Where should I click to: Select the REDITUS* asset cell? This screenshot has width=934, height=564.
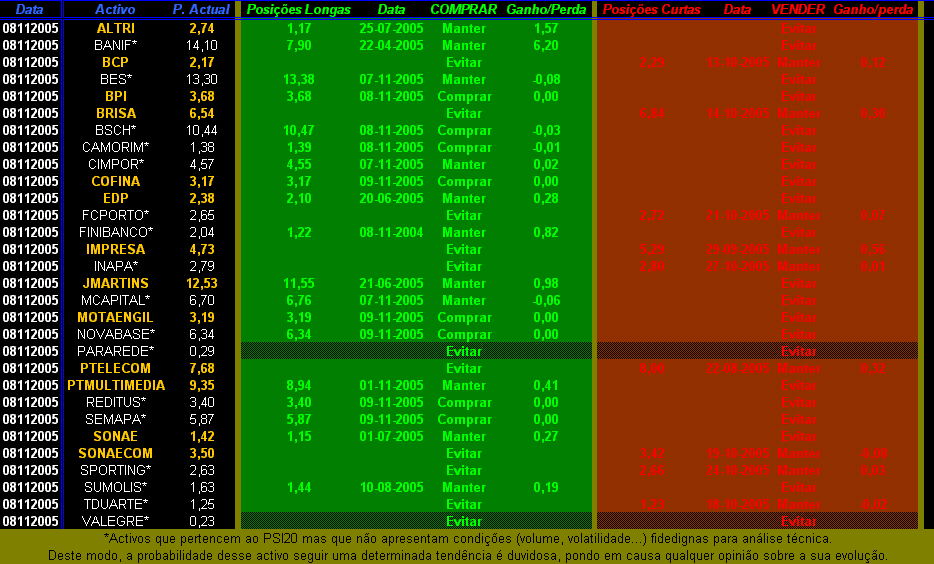point(116,402)
